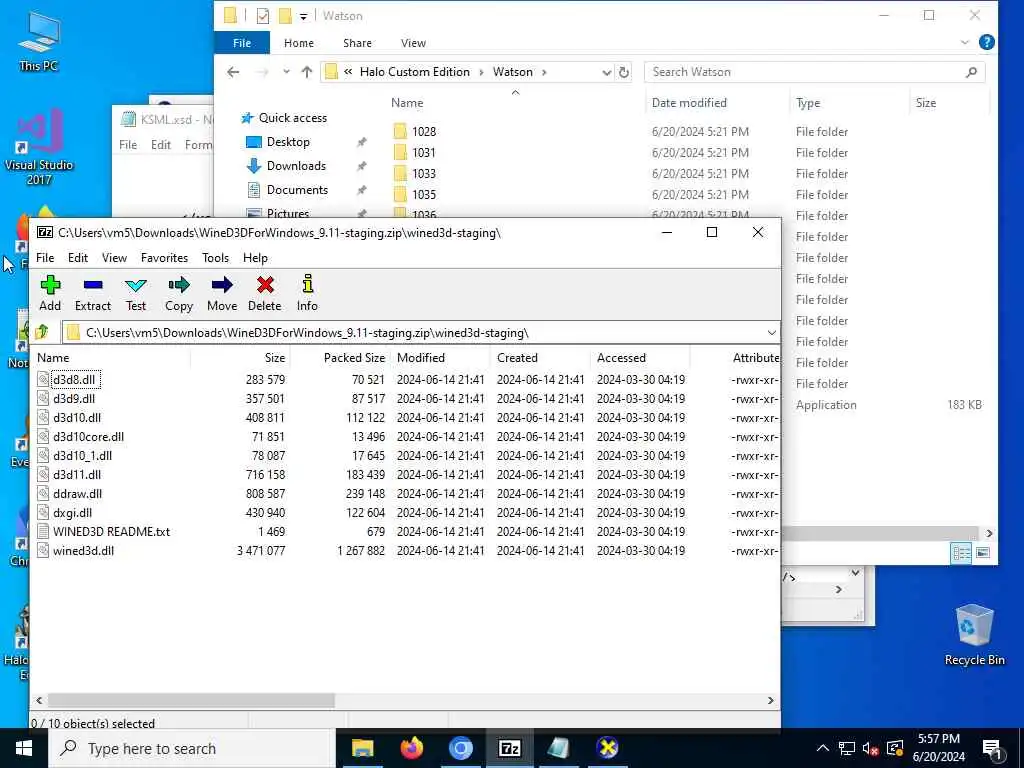Click the 7-Zip address path field

point(421,332)
